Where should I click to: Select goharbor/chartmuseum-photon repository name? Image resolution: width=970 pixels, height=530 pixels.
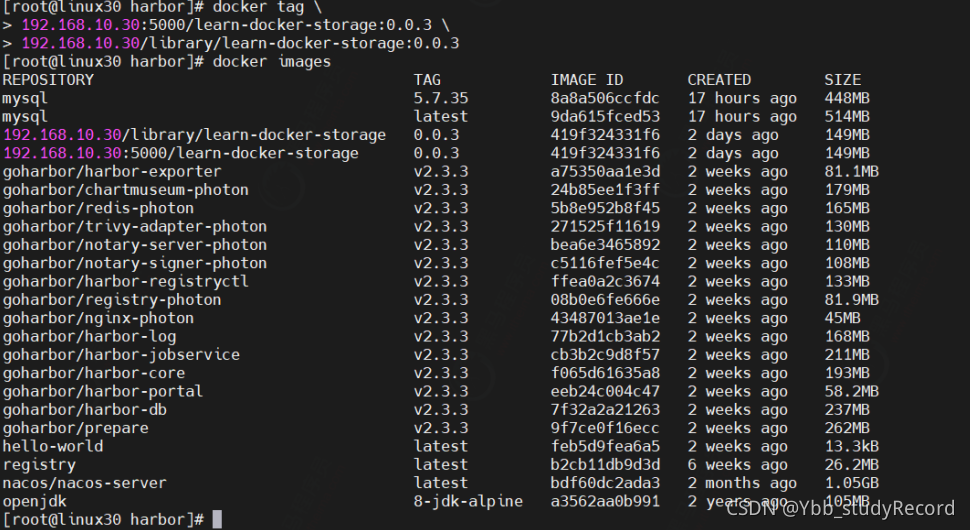click(x=126, y=190)
